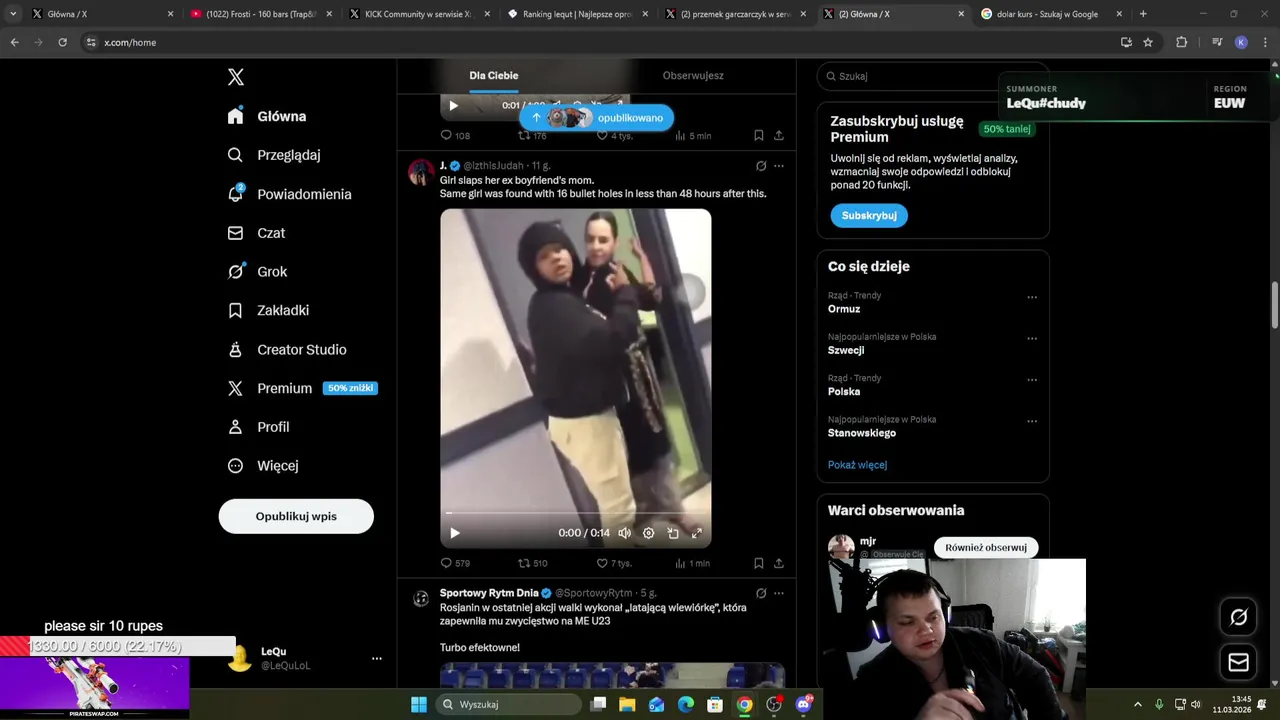Open Premium in sidebar
The image size is (1280, 720).
pos(302,388)
